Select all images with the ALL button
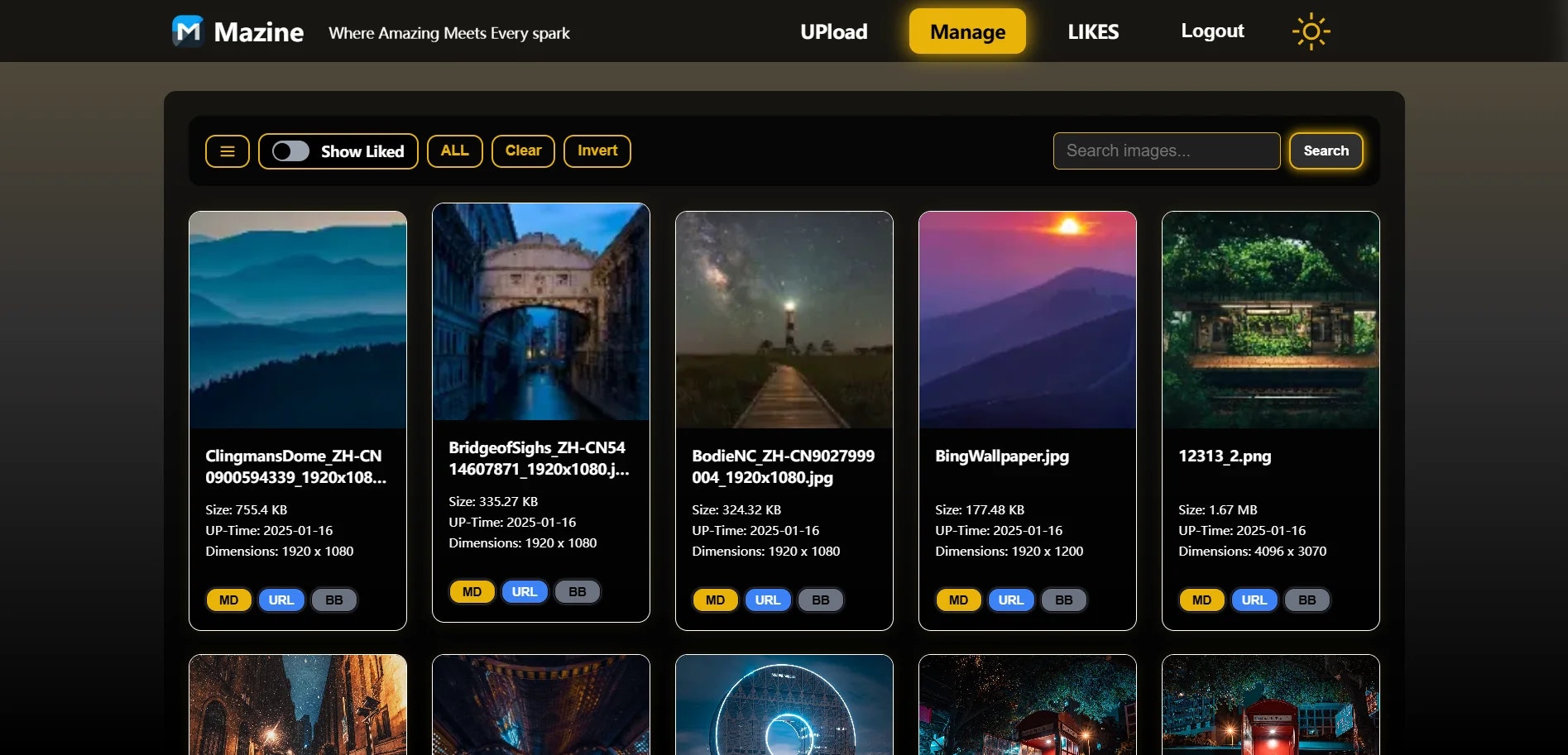This screenshot has height=755, width=1568. [455, 151]
